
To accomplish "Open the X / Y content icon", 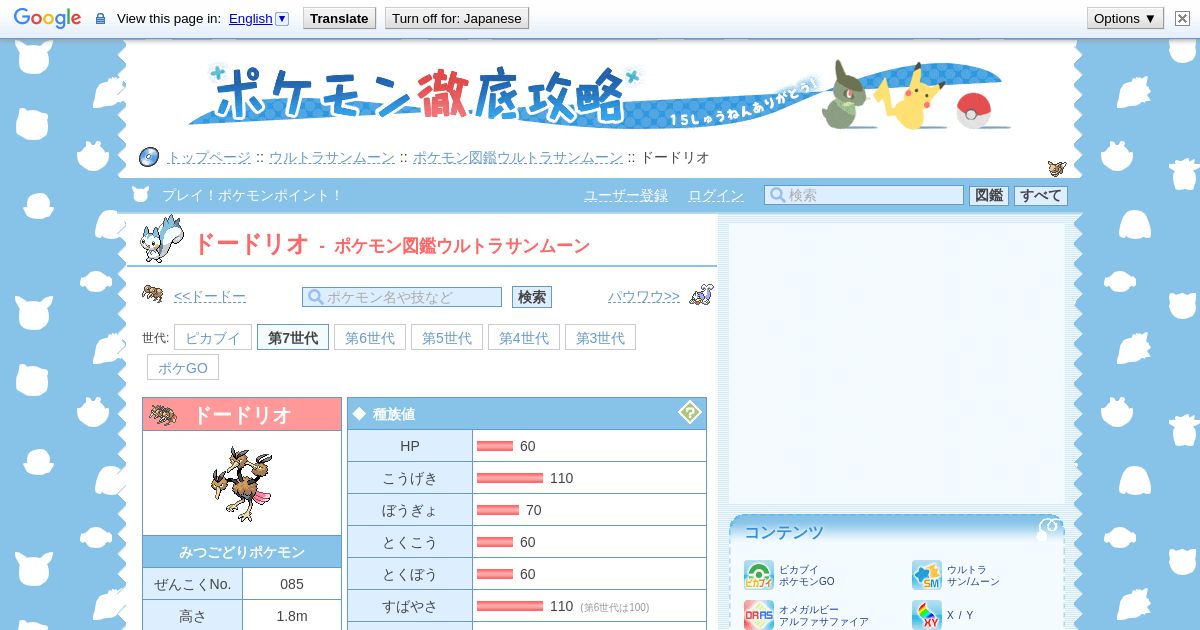I will tap(927, 615).
